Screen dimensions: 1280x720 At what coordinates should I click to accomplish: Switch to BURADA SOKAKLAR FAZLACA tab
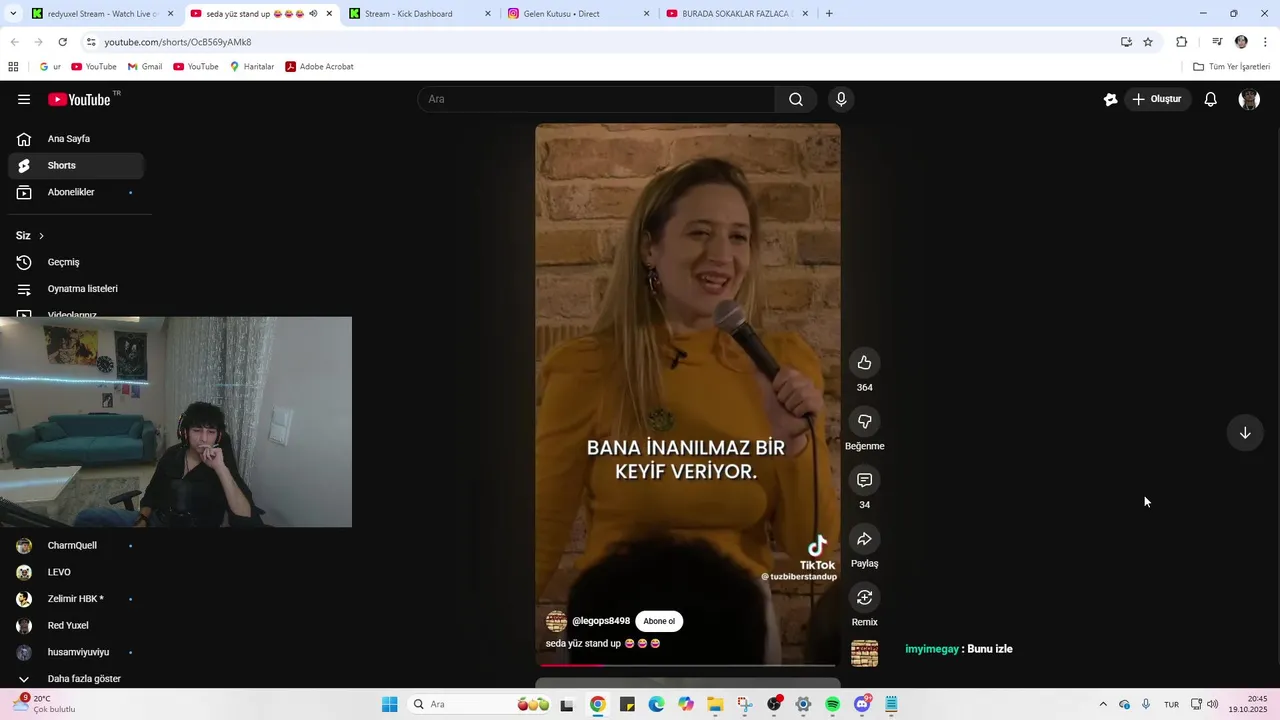pyautogui.click(x=737, y=14)
